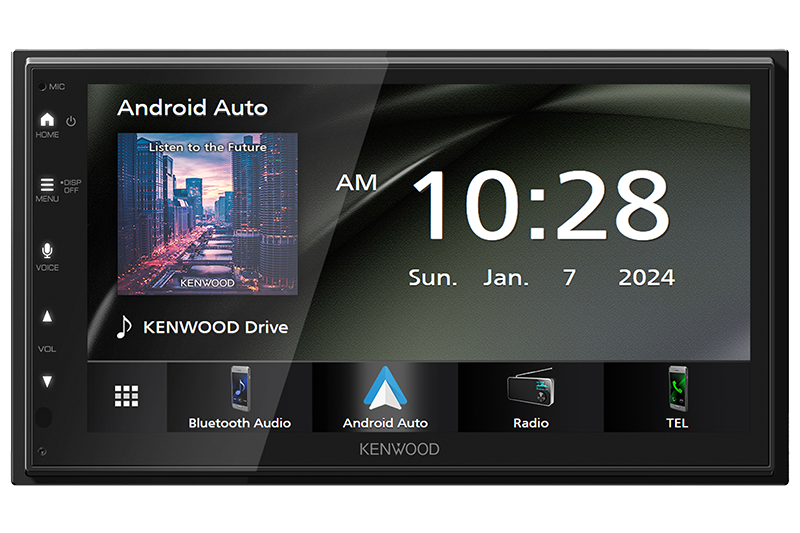The width and height of the screenshot is (800, 533).
Task: Select the Bluetooth Audio source
Action: tap(239, 397)
